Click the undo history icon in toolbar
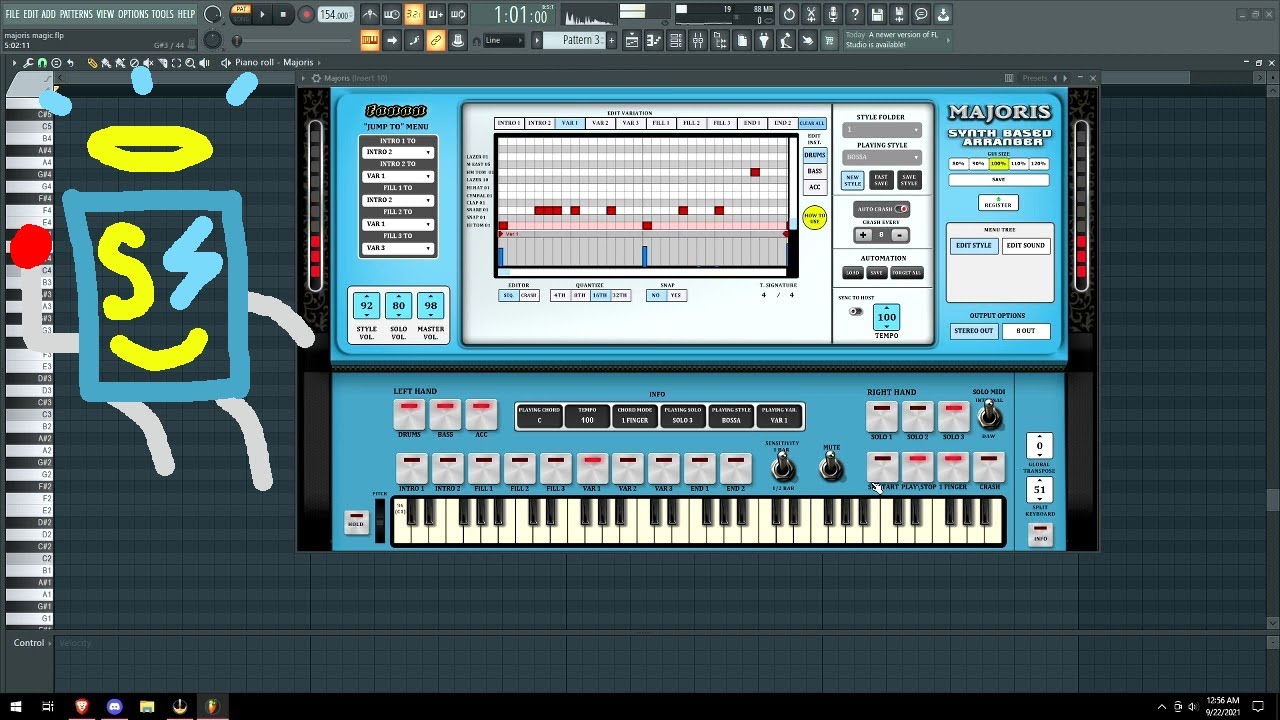 789,14
